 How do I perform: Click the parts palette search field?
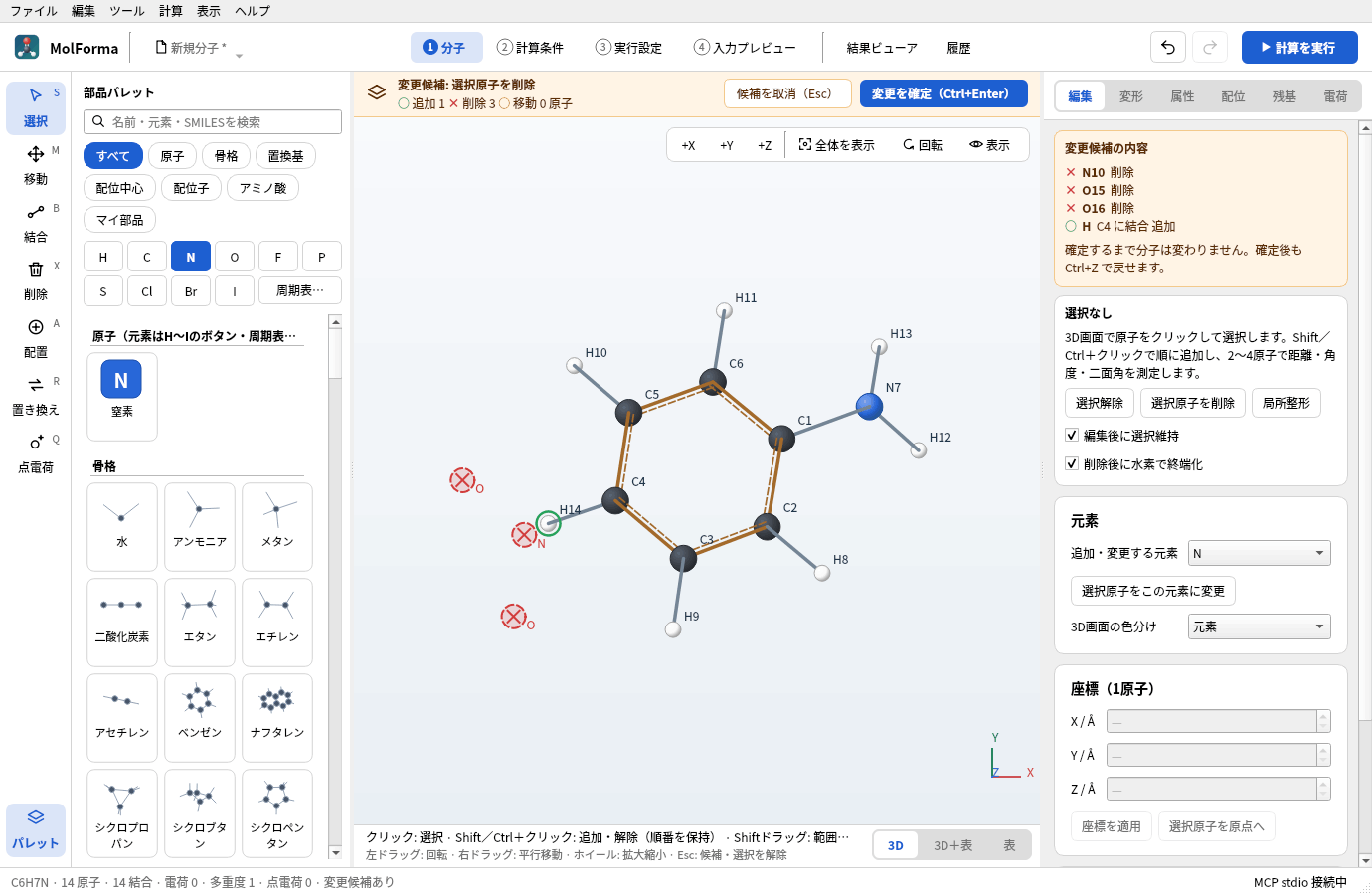[x=213, y=121]
